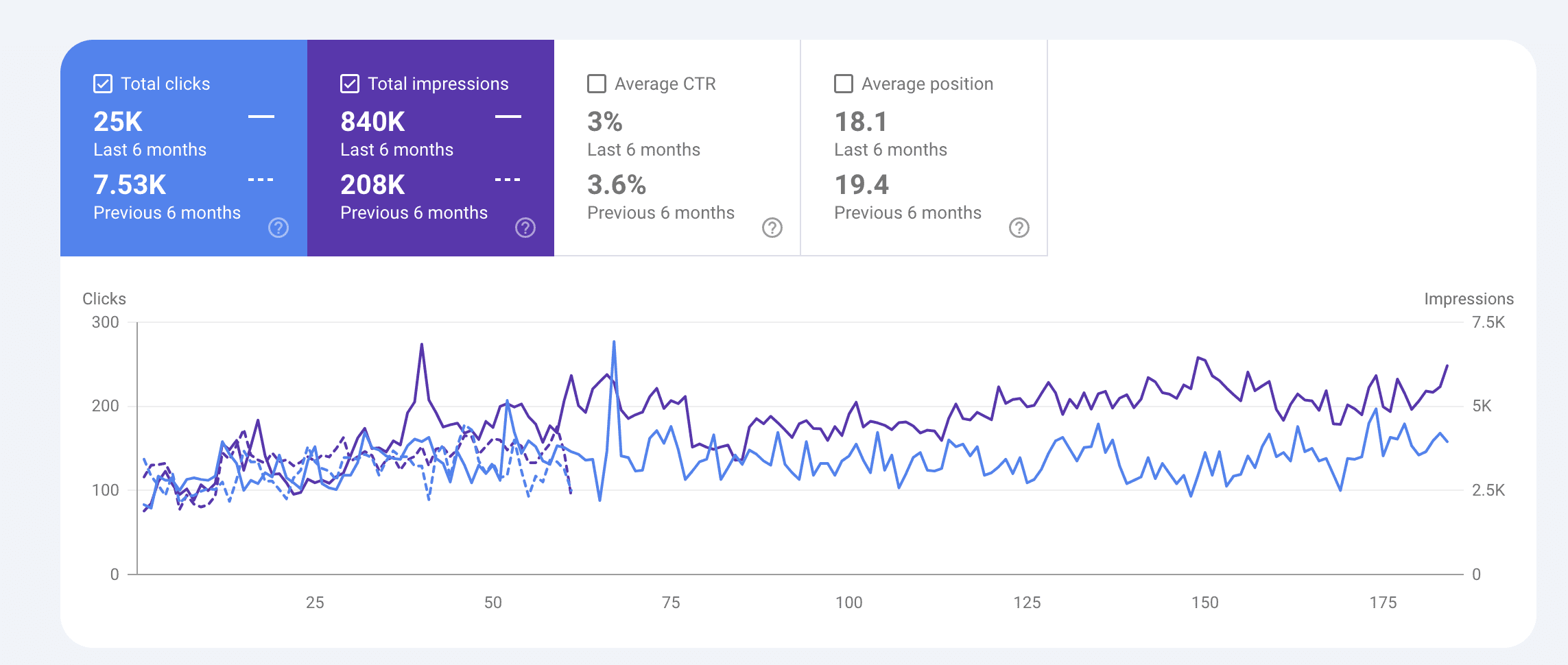Click the 19.4 previous position value
Viewport: 1568px width, 665px height.
(862, 185)
